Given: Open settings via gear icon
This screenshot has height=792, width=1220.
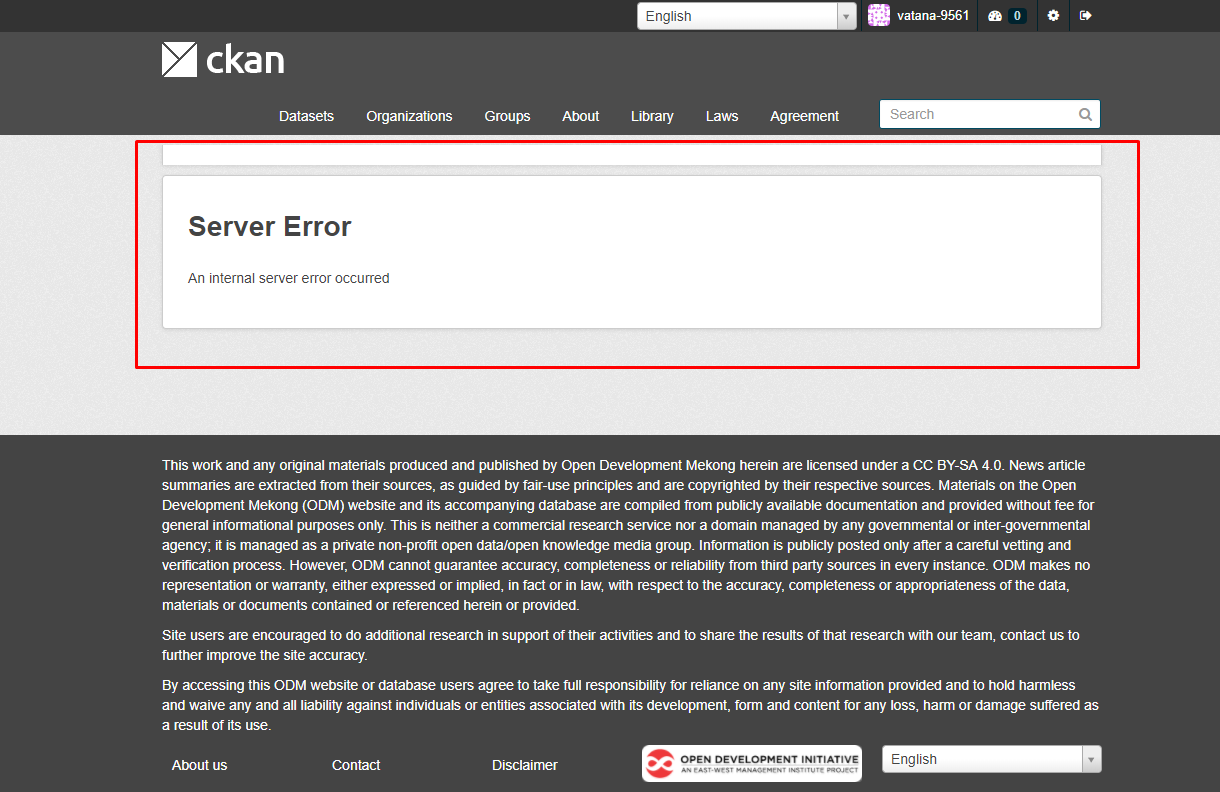Looking at the screenshot, I should (1052, 15).
